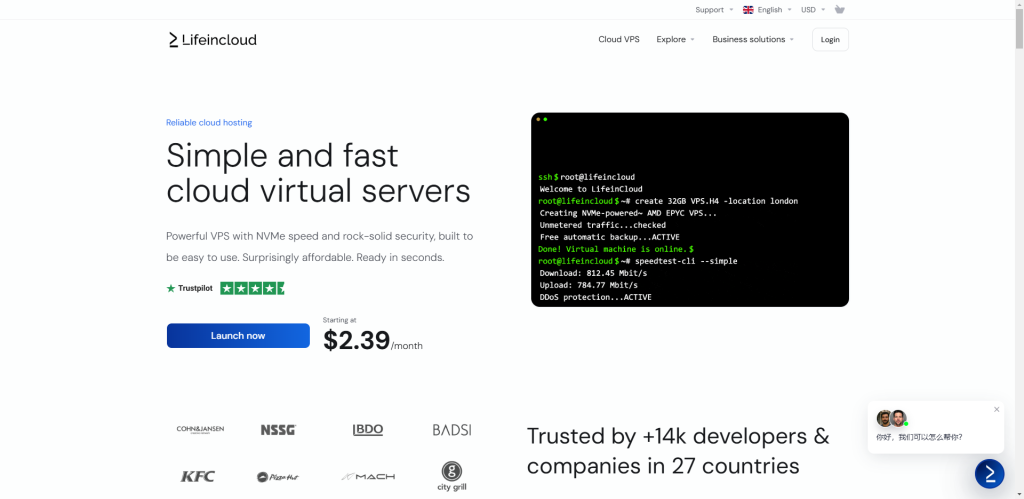Expand the Explore menu
This screenshot has width=1024, height=499.
coord(675,40)
